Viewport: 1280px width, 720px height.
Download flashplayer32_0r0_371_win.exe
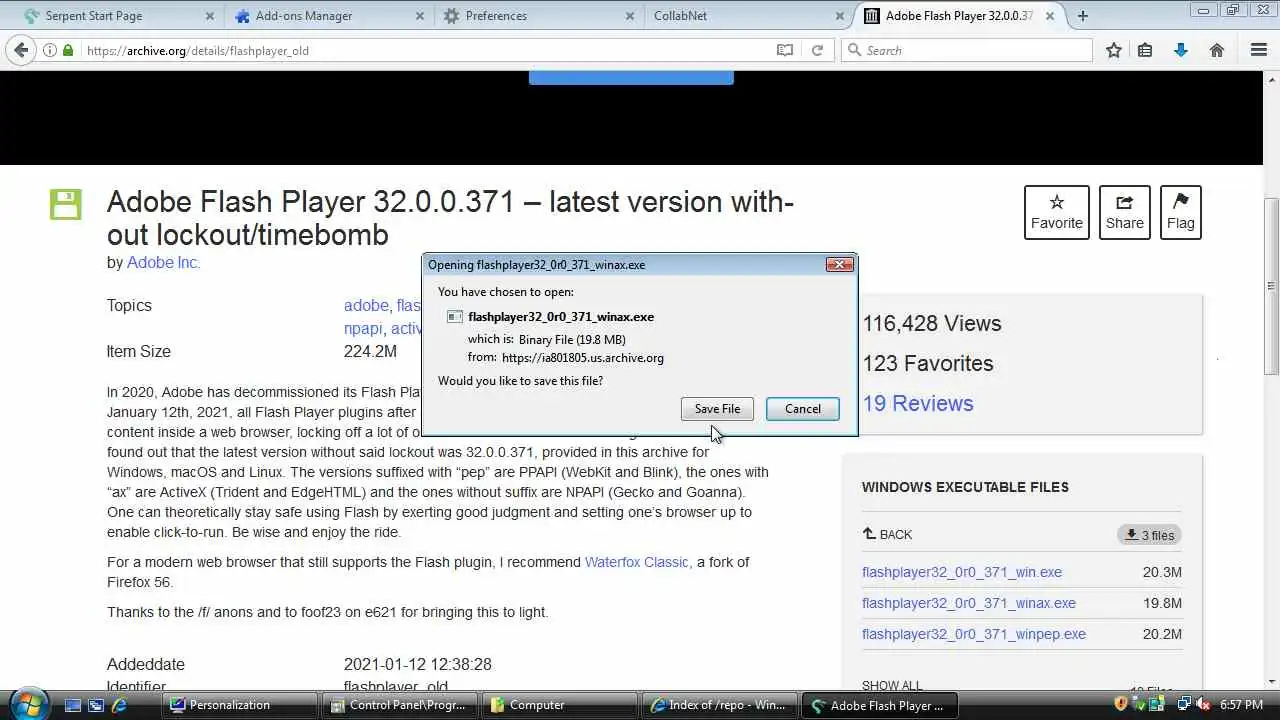tap(962, 572)
